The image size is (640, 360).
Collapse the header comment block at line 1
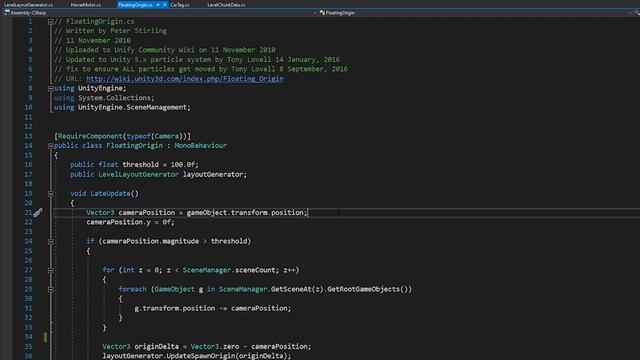51,22
